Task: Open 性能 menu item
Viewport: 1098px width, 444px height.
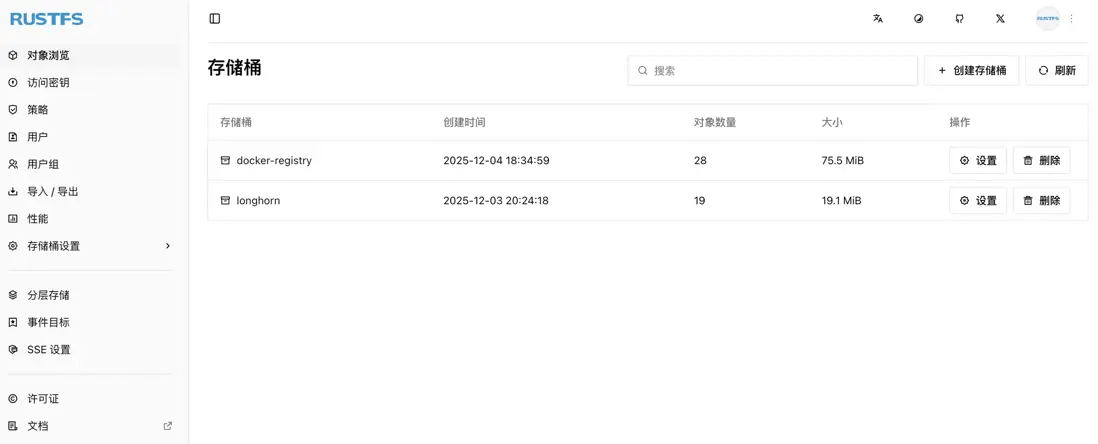Action: click(x=37, y=219)
